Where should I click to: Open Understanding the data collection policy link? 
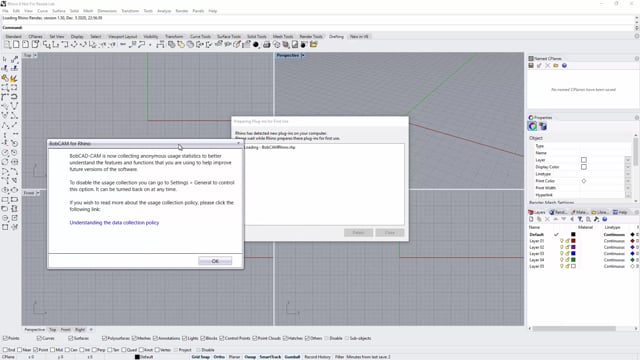[x=114, y=222]
